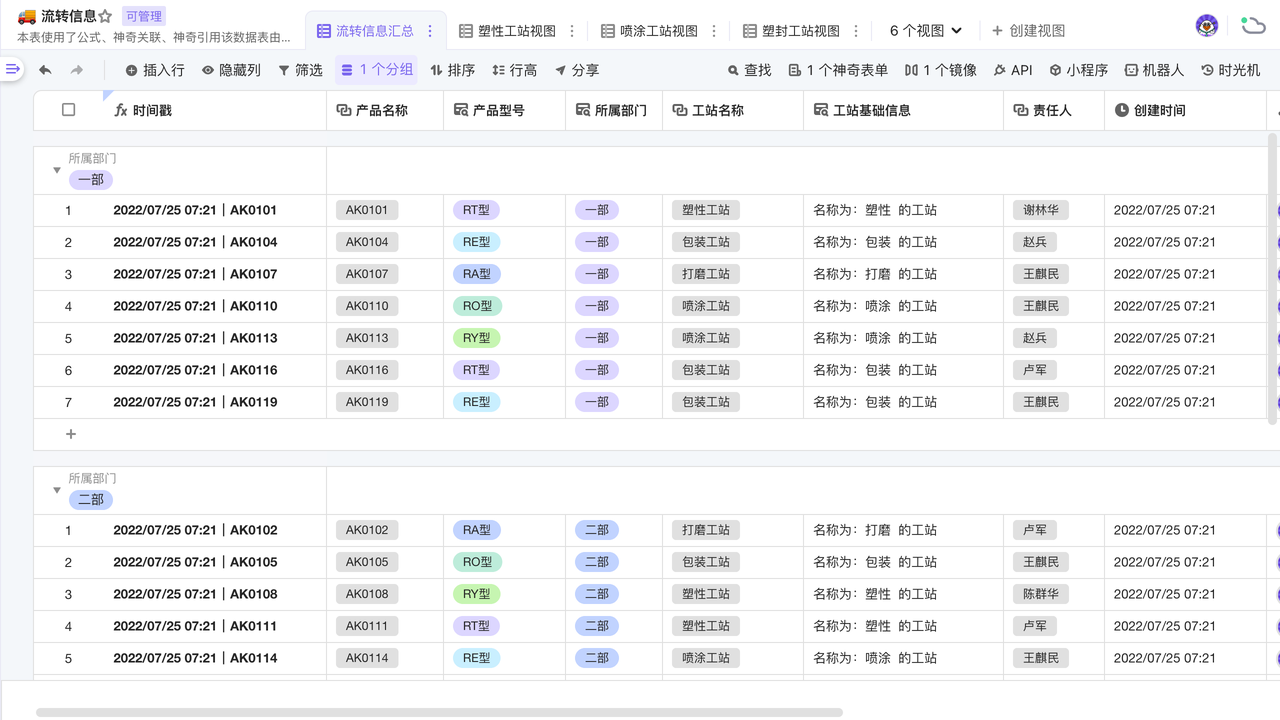Open the 查找 search tool
The height and width of the screenshot is (720, 1280).
[x=750, y=70]
